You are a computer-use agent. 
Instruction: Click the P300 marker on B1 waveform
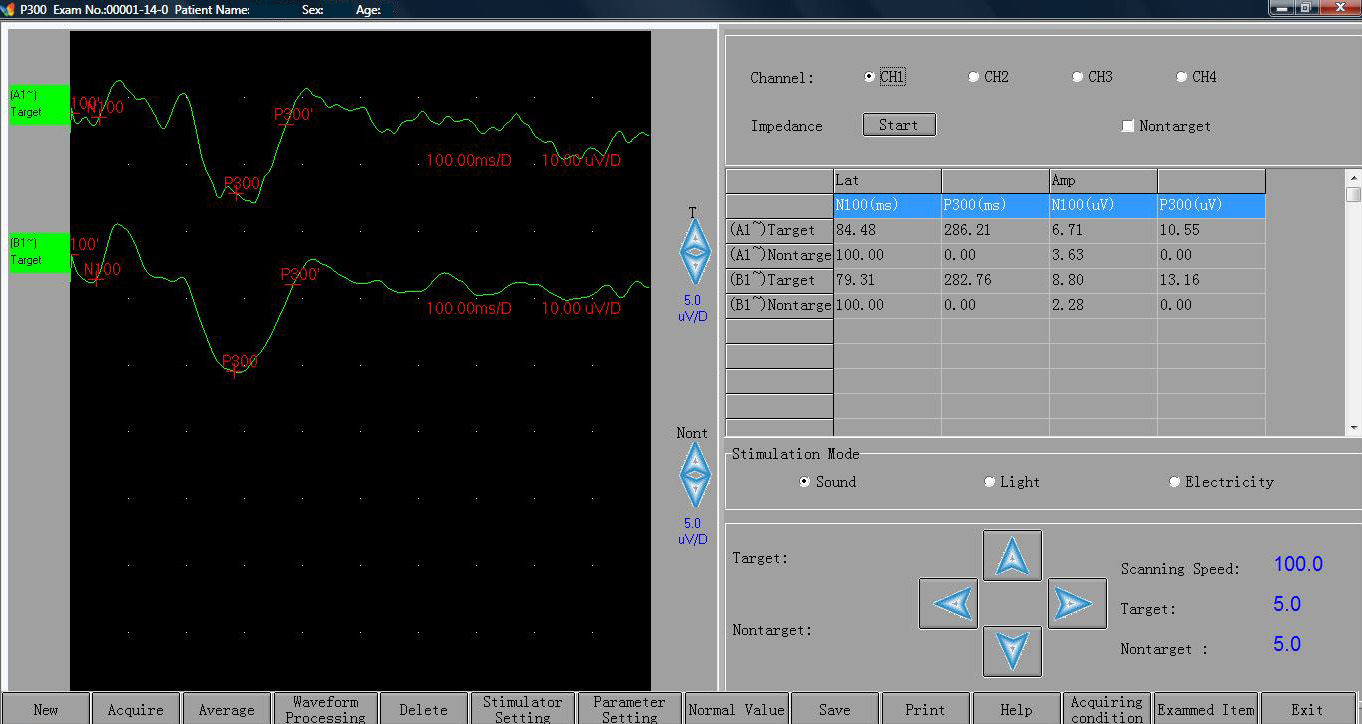(x=239, y=362)
